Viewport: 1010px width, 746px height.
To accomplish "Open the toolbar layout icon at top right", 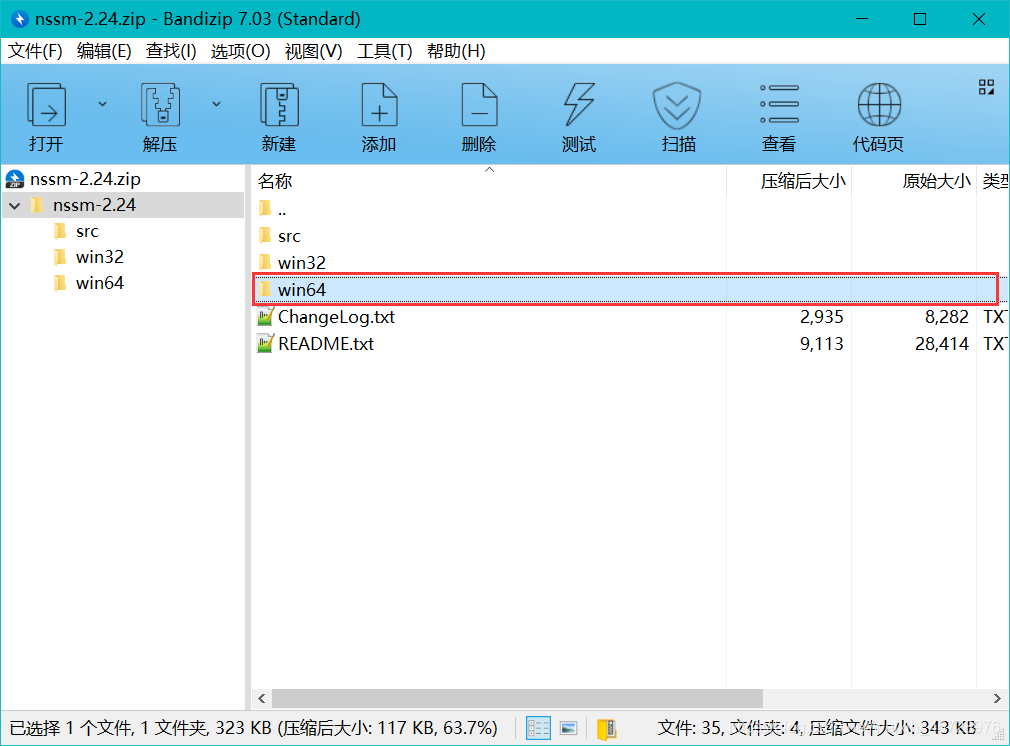I will coord(986,89).
